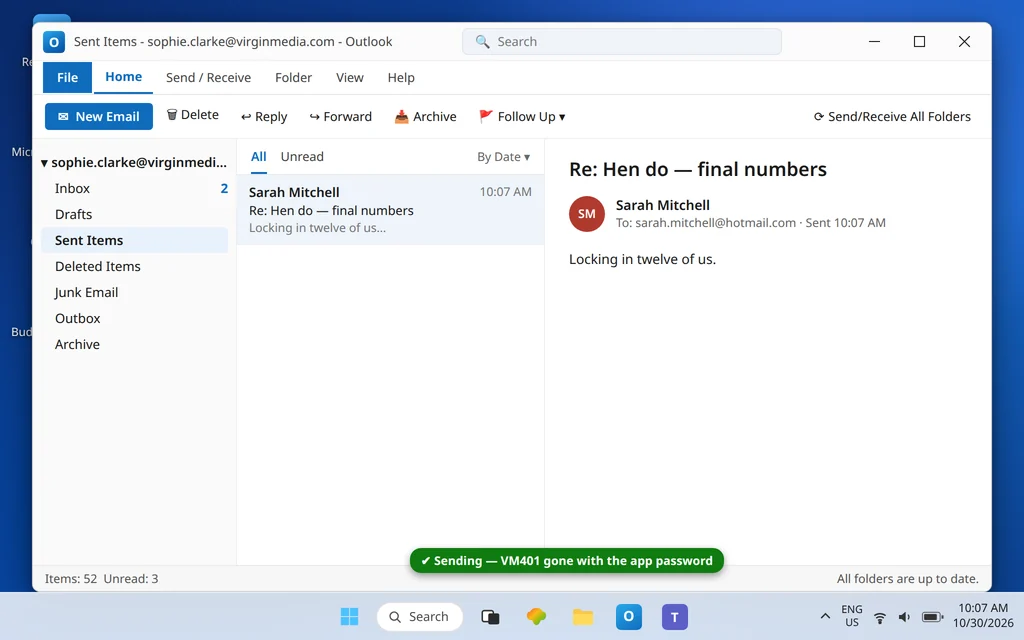Open the Follow Up flag dropdown
The height and width of the screenshot is (640, 1024).
click(x=522, y=116)
